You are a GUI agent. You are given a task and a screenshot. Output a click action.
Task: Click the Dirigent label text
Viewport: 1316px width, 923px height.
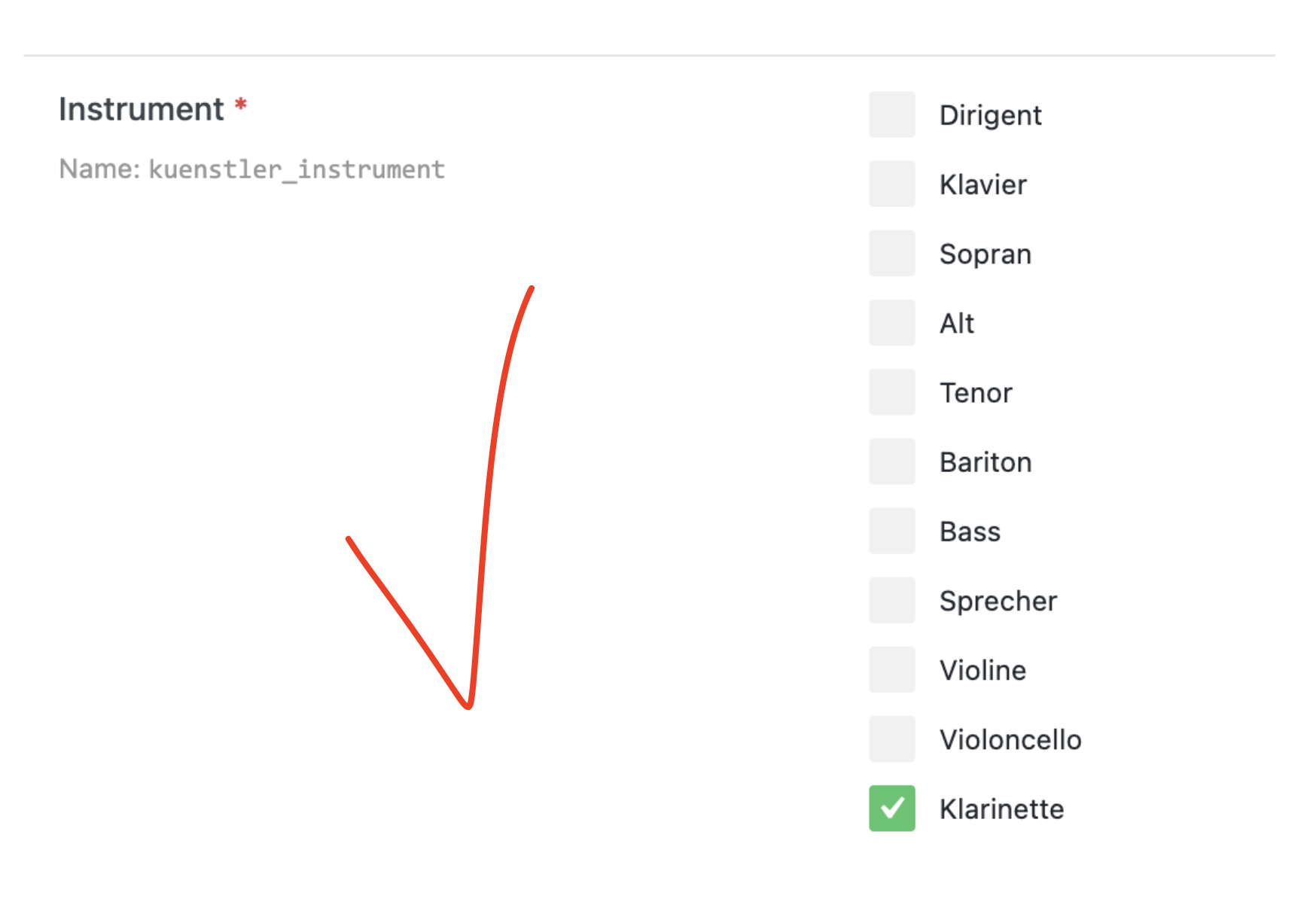pyautogui.click(x=990, y=116)
